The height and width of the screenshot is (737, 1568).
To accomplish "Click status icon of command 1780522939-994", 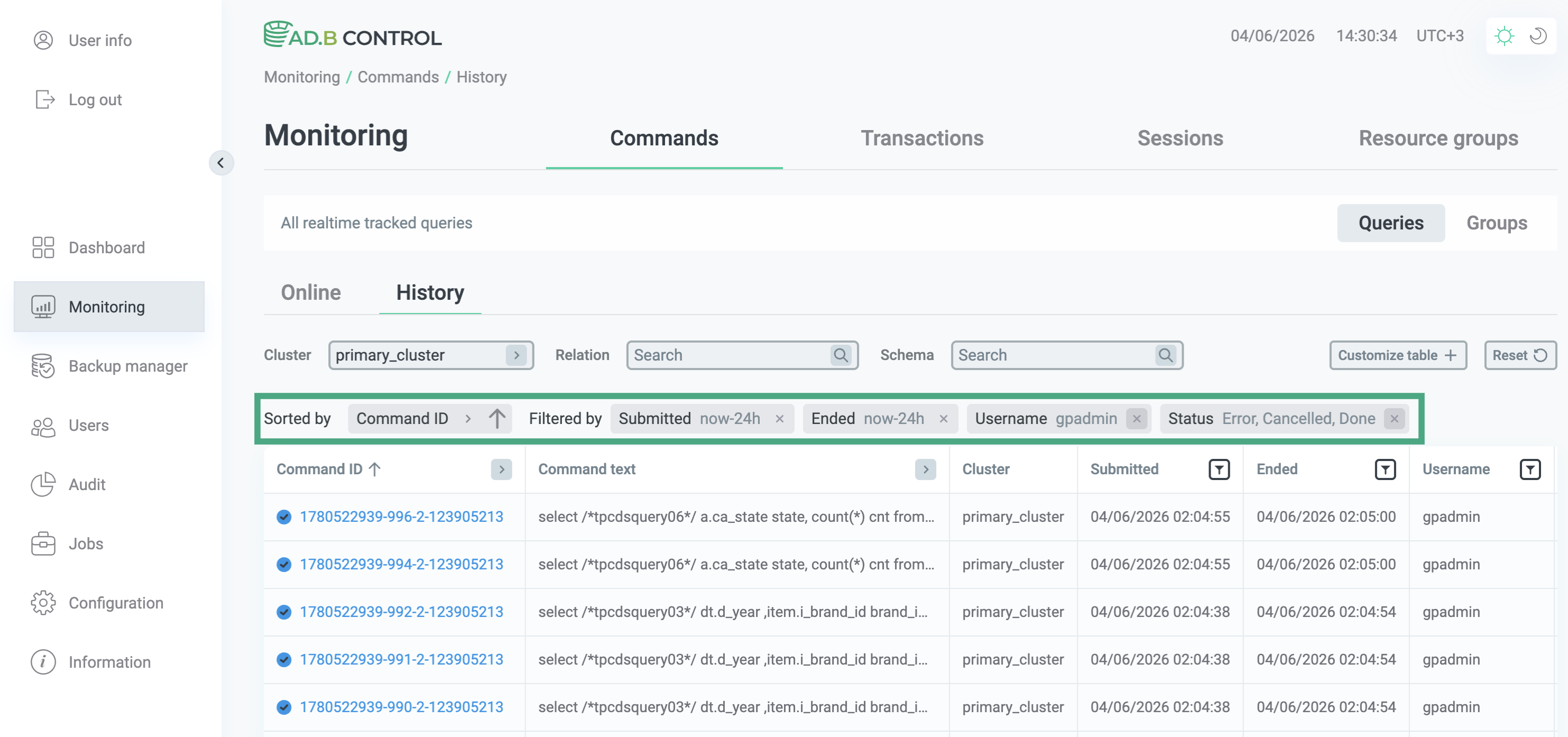I will pyautogui.click(x=284, y=564).
